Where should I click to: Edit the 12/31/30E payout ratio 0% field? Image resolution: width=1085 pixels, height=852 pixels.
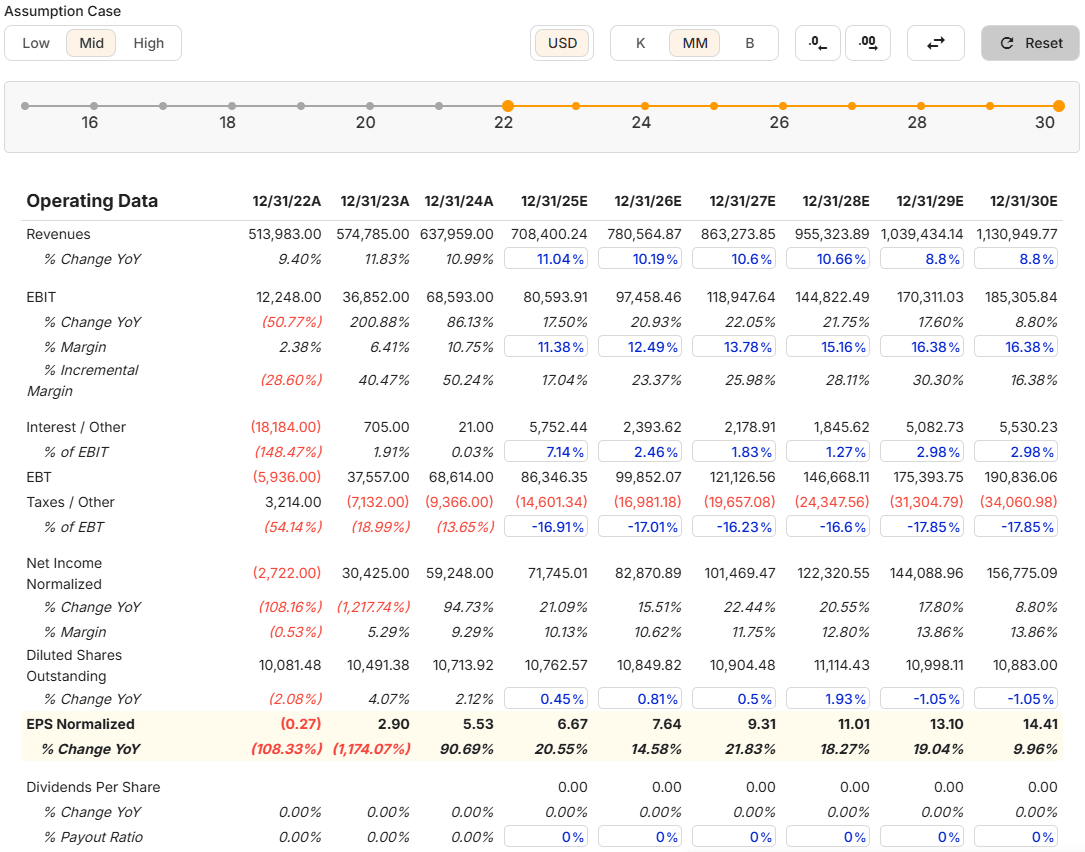(x=1016, y=837)
